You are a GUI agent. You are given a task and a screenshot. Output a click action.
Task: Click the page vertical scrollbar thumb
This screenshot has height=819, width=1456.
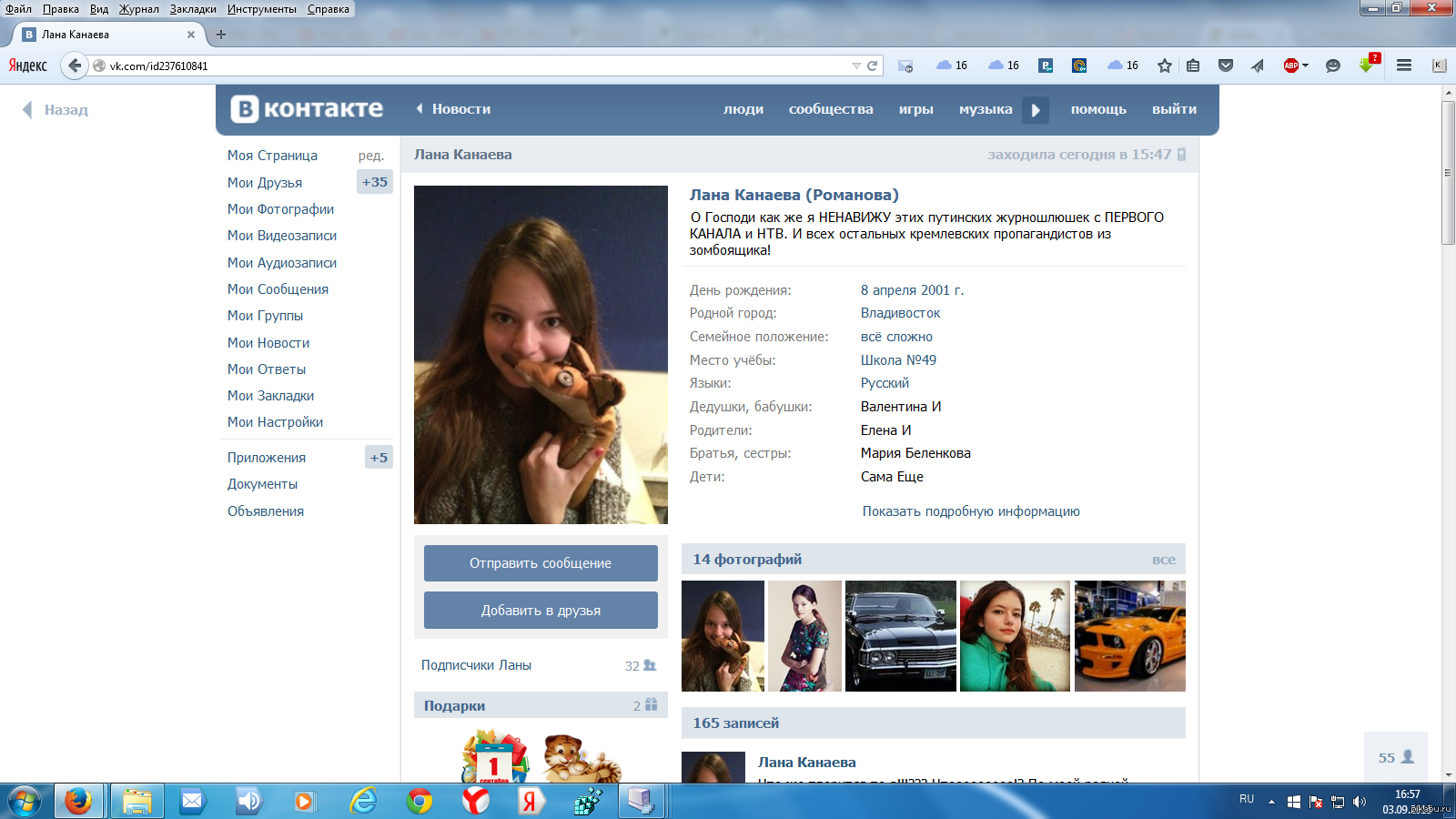1448,173
